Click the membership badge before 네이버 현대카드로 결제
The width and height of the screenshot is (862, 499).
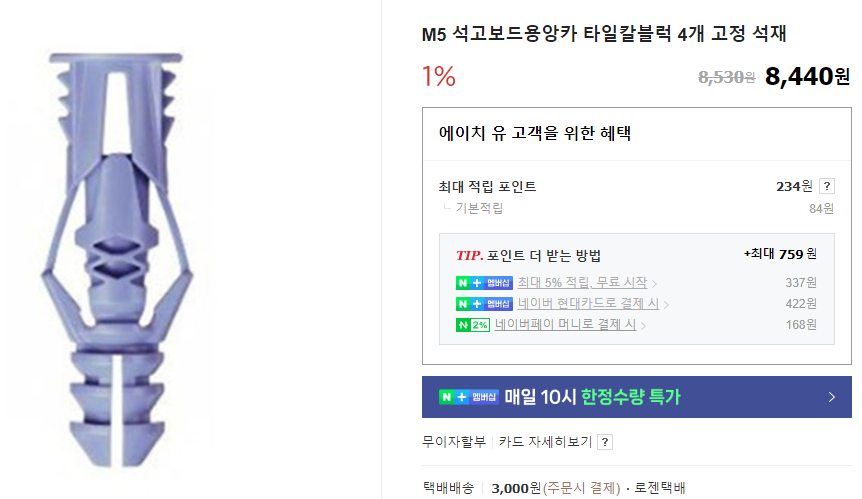(484, 304)
